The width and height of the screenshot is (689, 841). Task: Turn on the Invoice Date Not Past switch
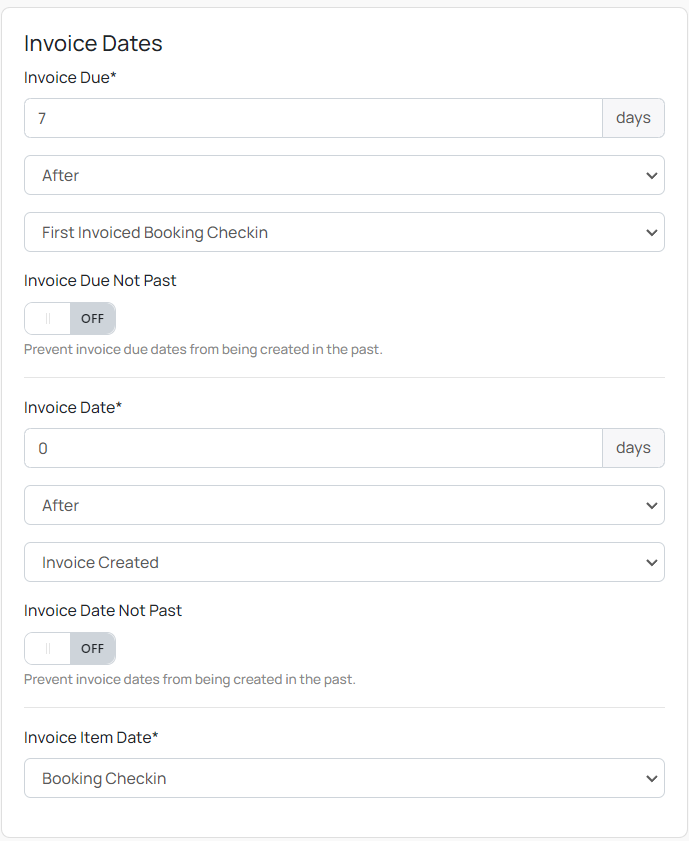tap(69, 648)
